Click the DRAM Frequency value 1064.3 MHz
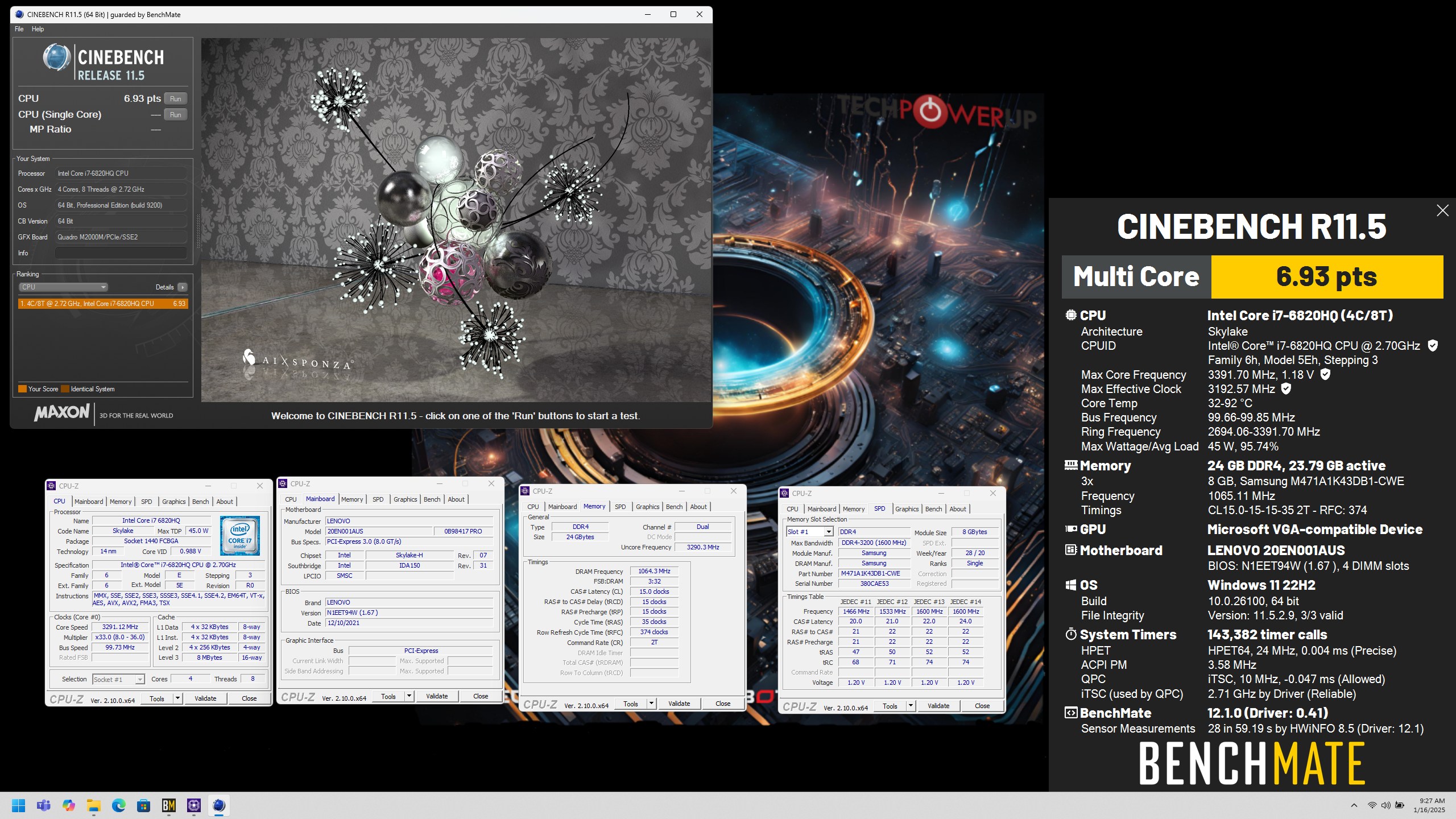Screen dimensions: 1456x819 (654, 571)
